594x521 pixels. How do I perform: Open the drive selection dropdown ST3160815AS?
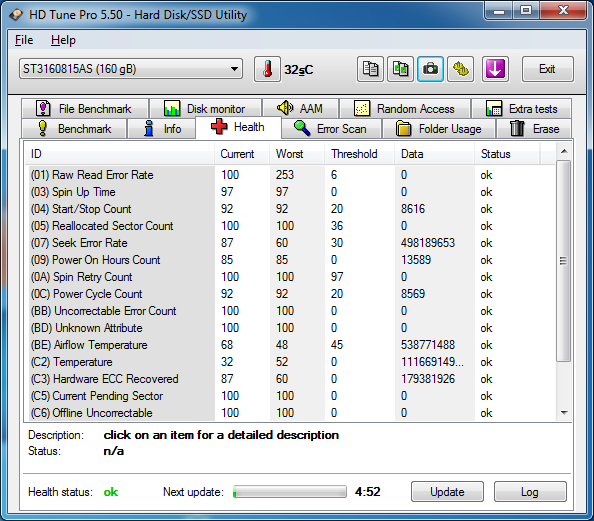pyautogui.click(x=131, y=69)
